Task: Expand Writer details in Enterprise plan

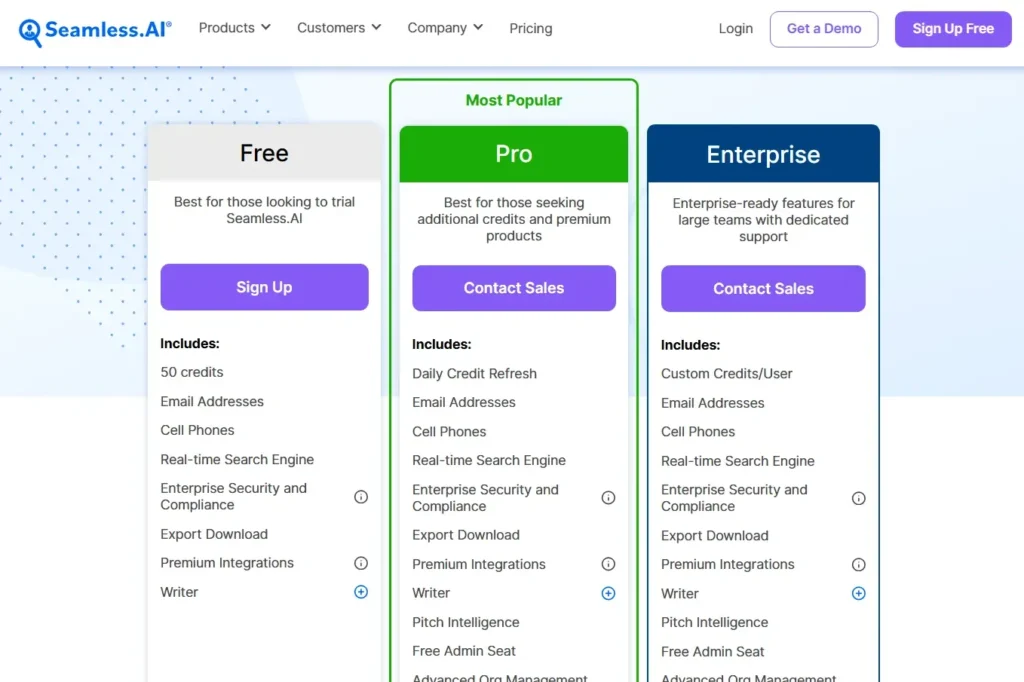Action: click(858, 593)
